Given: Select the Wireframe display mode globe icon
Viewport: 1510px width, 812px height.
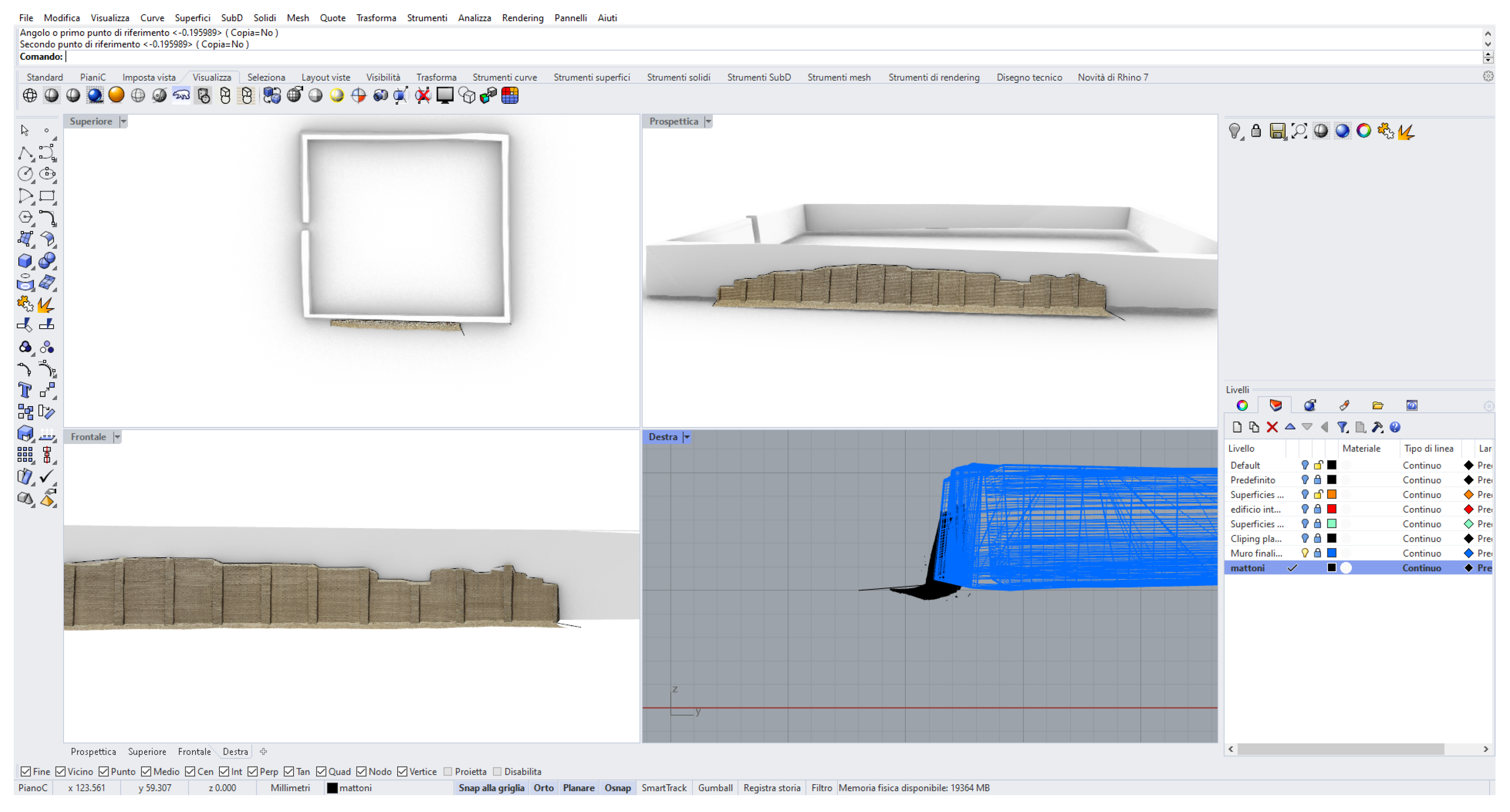Looking at the screenshot, I should point(29,96).
